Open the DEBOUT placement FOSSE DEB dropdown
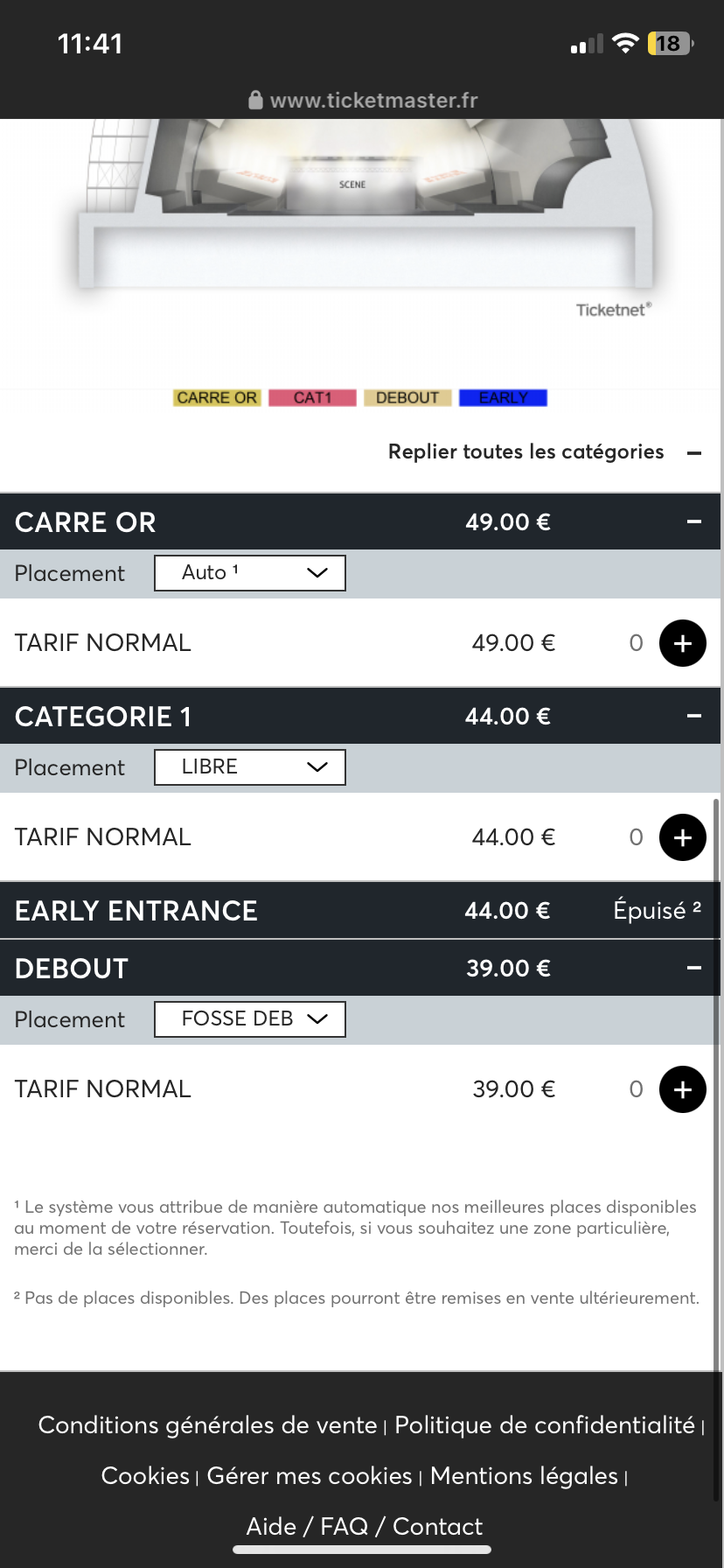This screenshot has width=724, height=1568. (x=250, y=1019)
